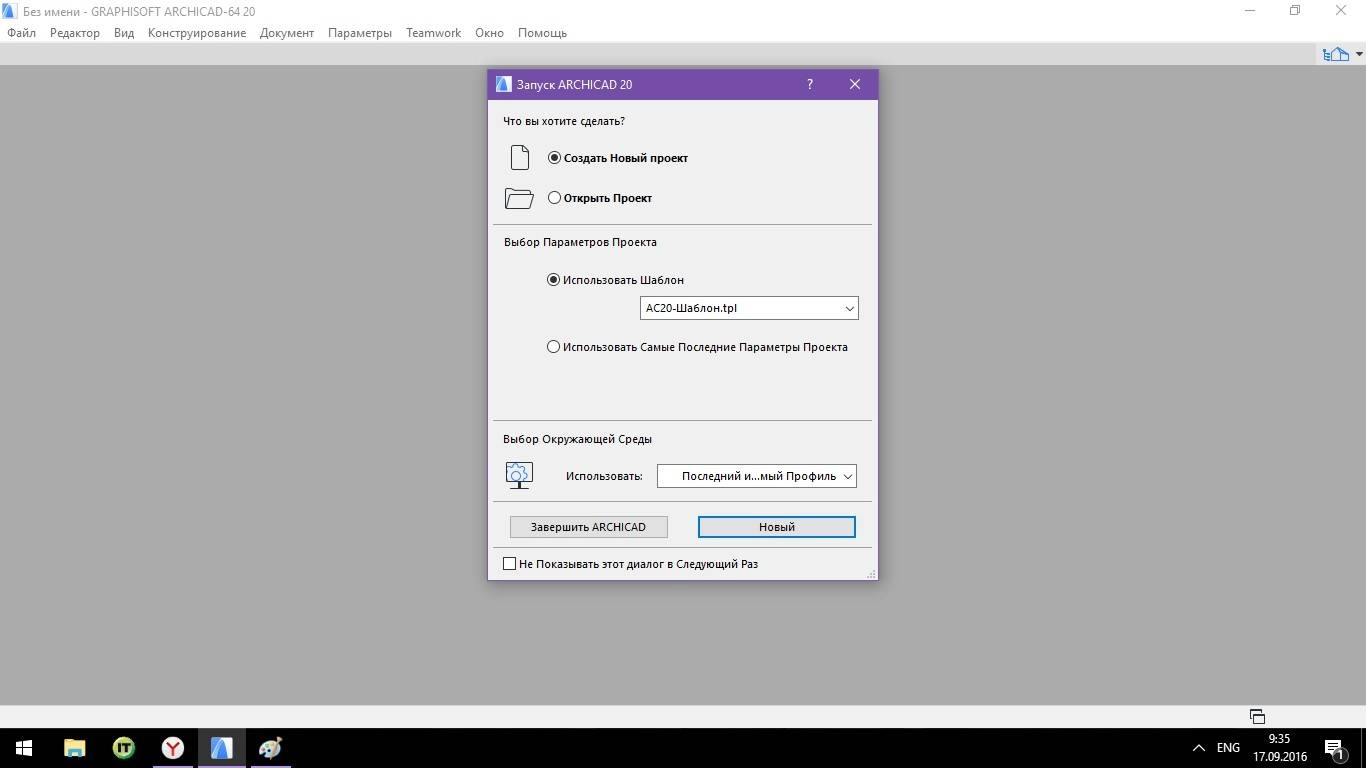Open the Параметры menu
The width and height of the screenshot is (1366, 768).
(x=360, y=33)
